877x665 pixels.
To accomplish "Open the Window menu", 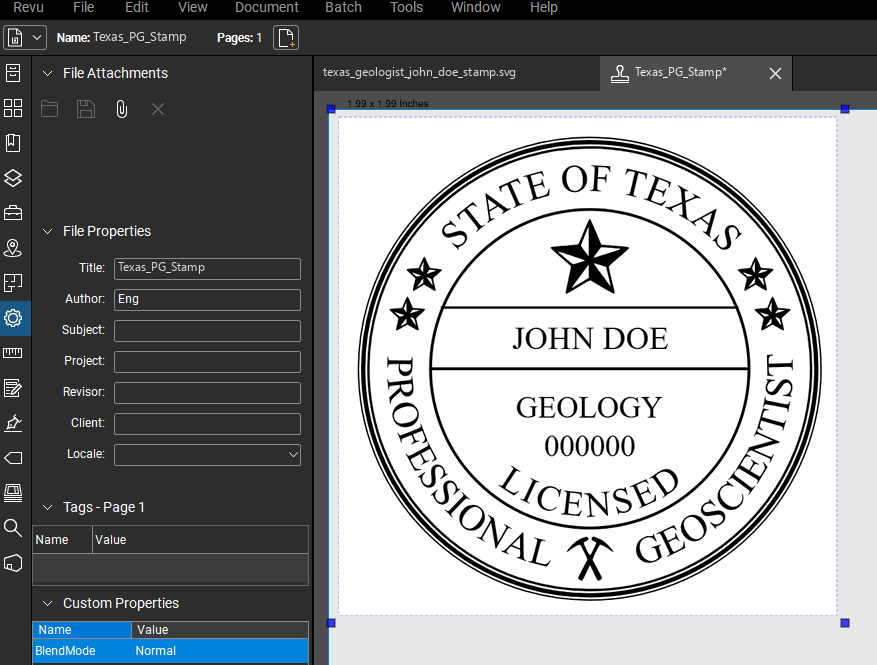I will click(x=475, y=7).
